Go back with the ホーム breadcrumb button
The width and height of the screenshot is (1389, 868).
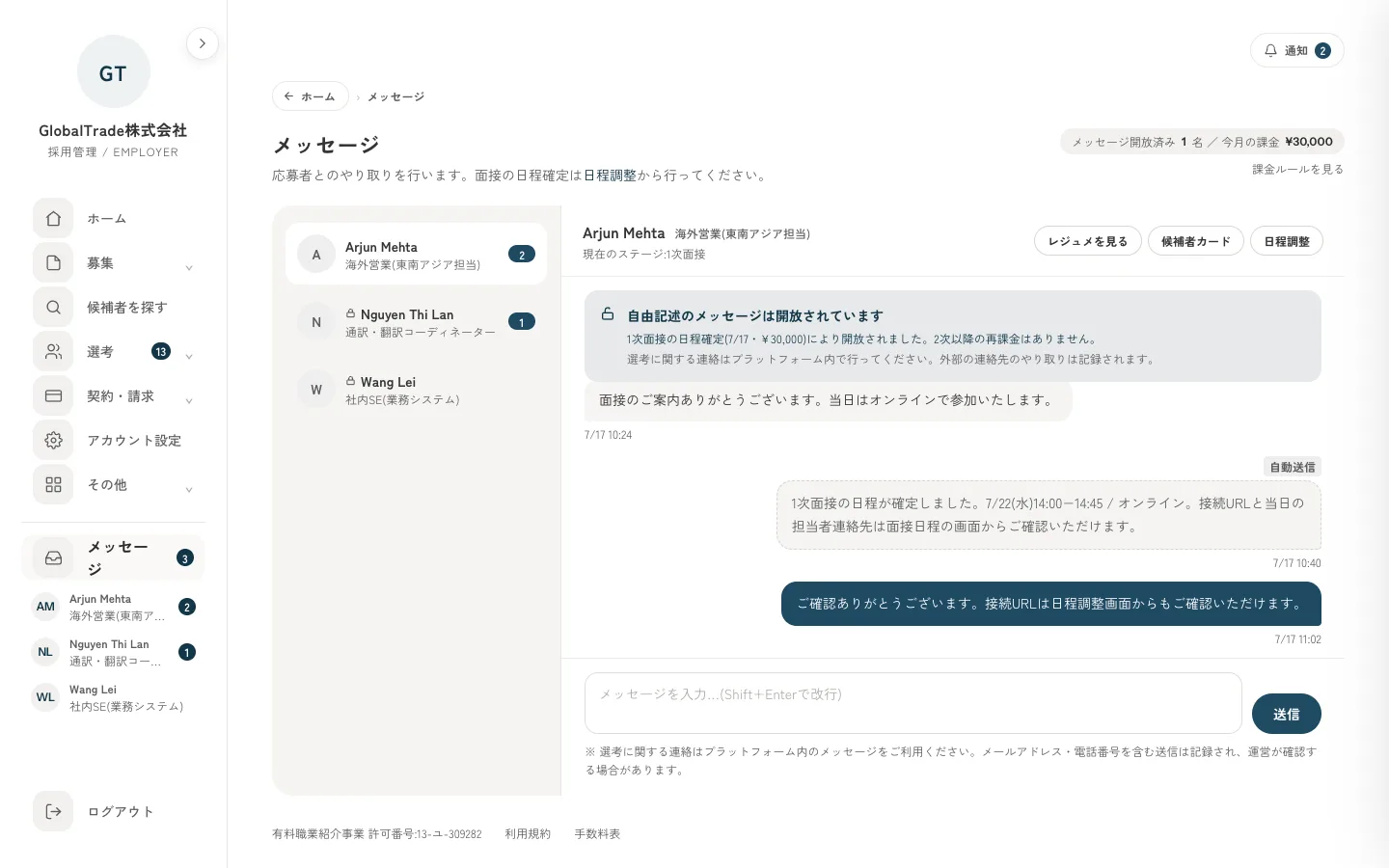click(311, 96)
